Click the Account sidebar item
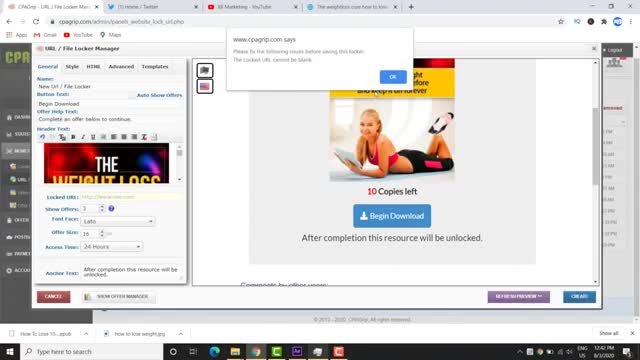Image resolution: width=640 pixels, height=360 pixels. 18,270
